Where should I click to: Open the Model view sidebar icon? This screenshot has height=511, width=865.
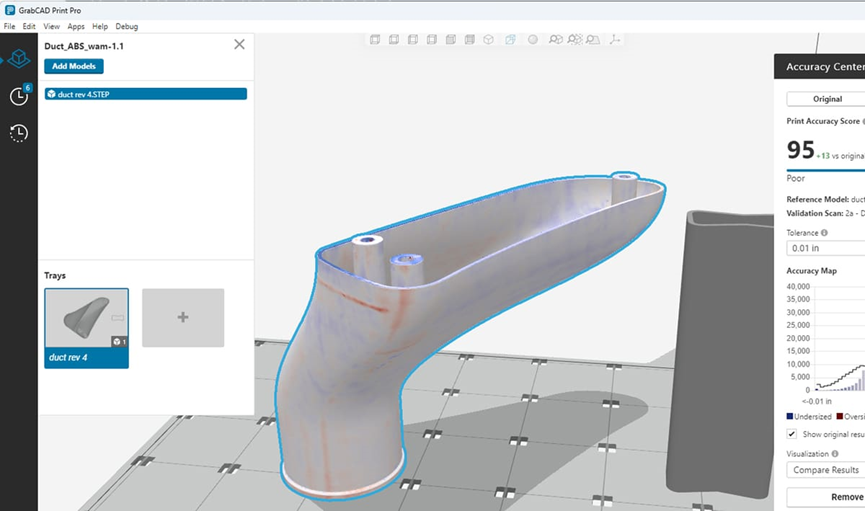tap(18, 58)
